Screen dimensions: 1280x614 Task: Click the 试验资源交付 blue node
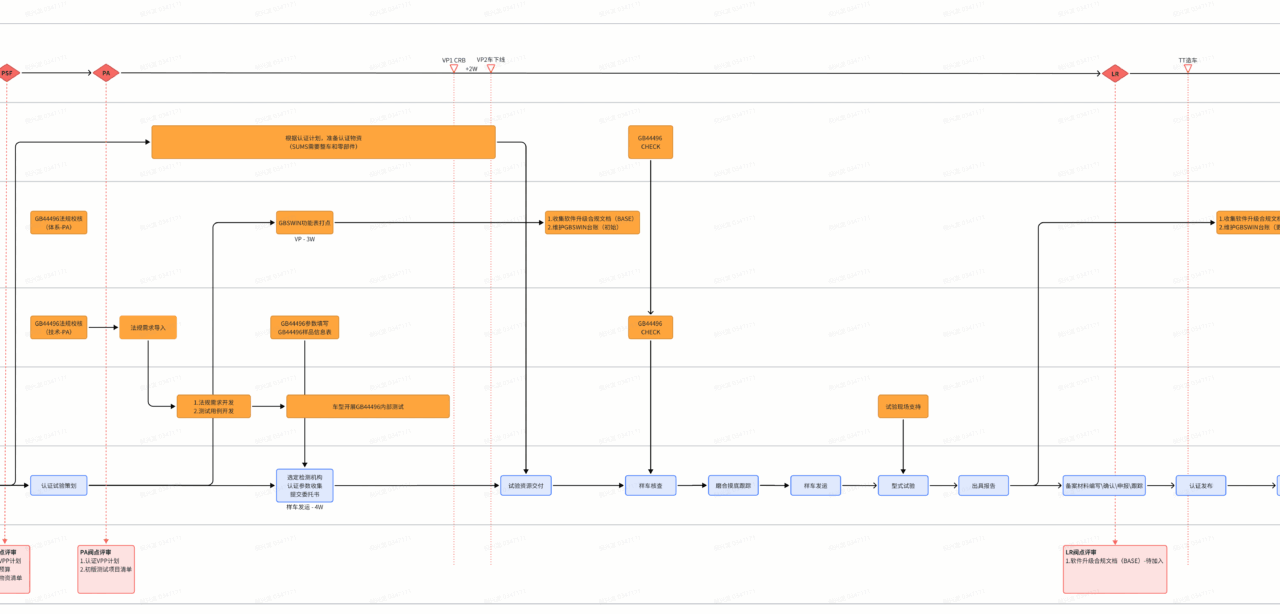(x=527, y=485)
